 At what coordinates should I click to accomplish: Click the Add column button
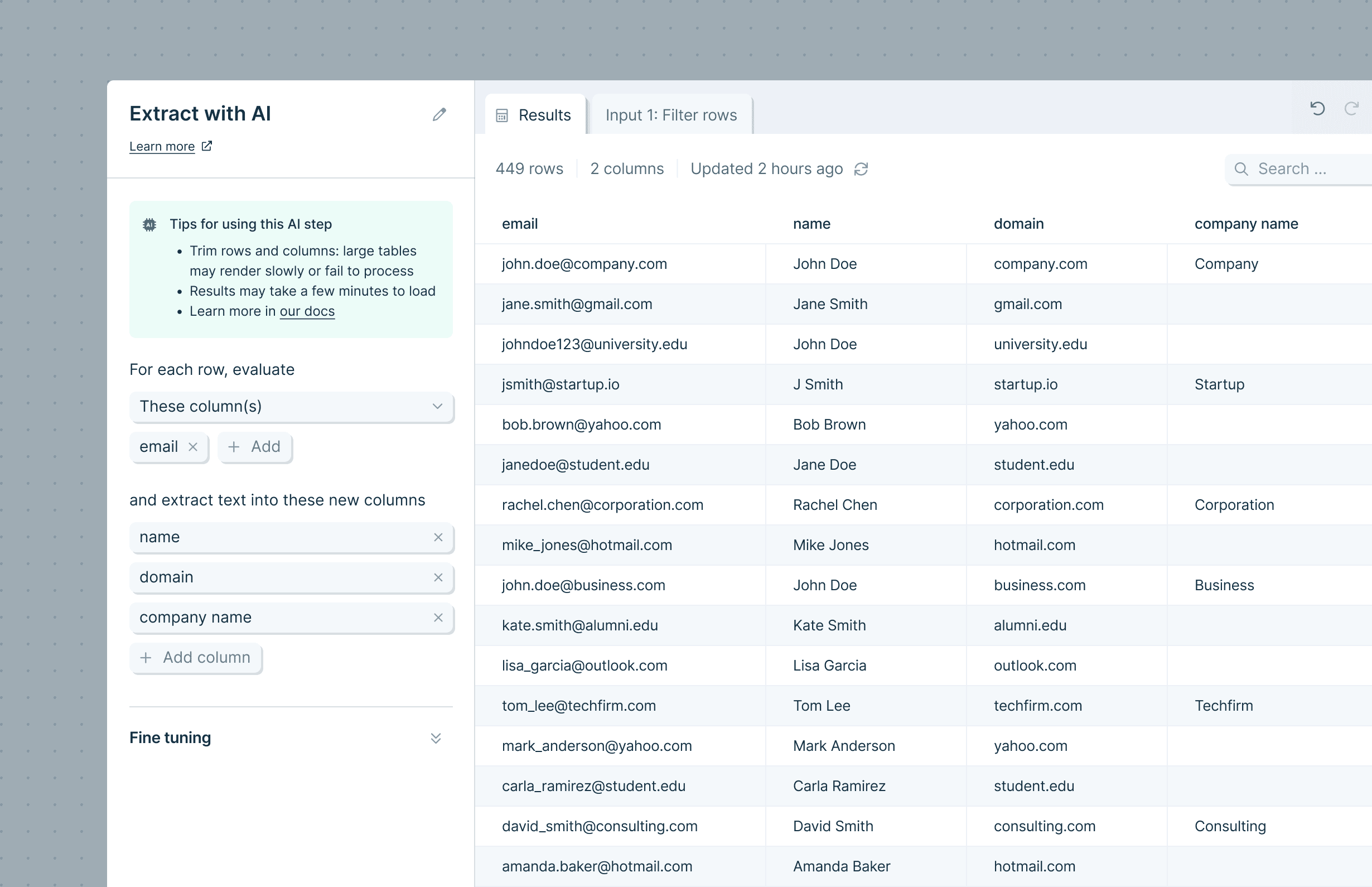[x=196, y=657]
